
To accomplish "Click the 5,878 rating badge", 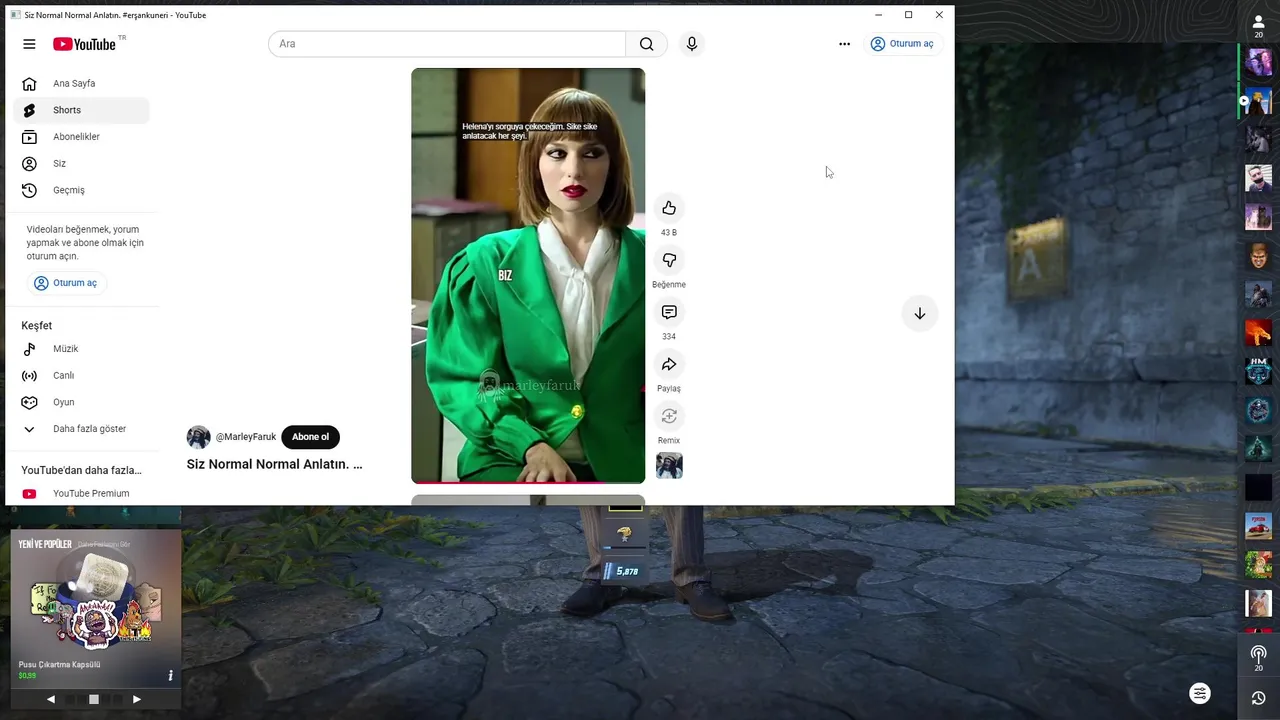I will point(622,571).
